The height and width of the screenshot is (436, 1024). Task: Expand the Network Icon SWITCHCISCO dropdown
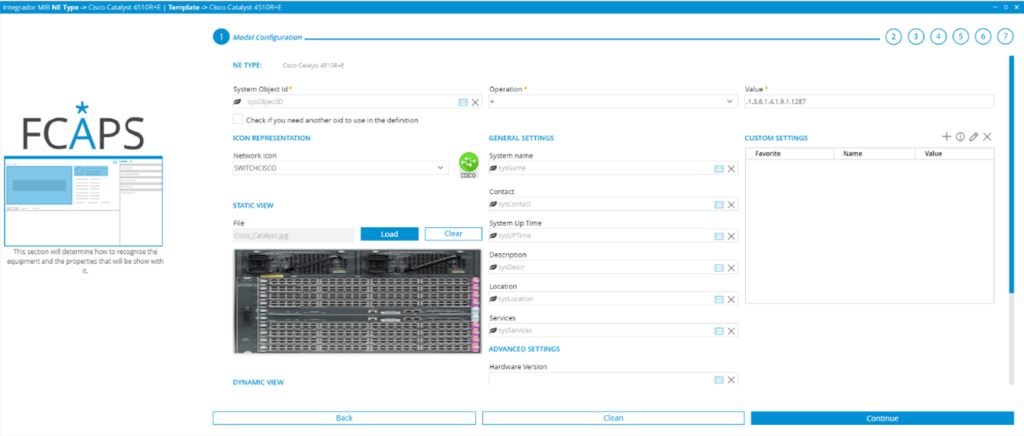coord(341,168)
